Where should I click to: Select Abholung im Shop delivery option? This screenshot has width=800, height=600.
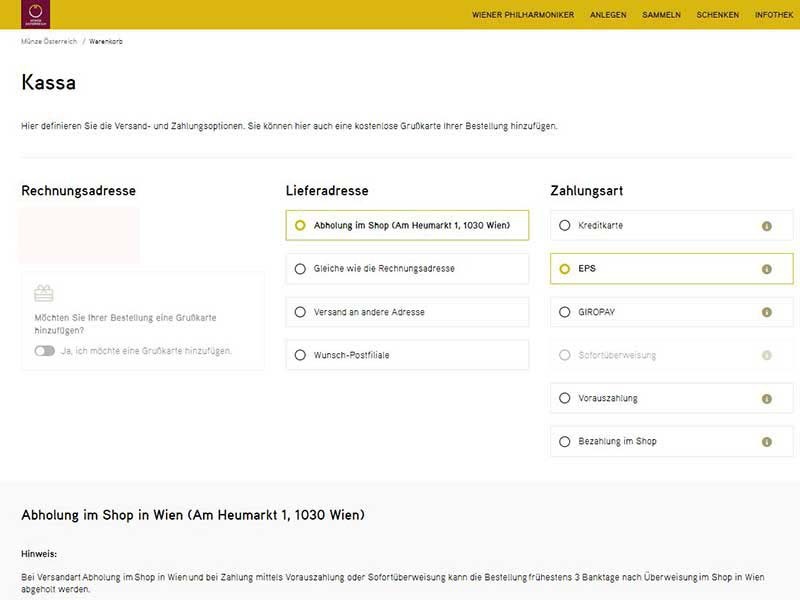coord(300,226)
